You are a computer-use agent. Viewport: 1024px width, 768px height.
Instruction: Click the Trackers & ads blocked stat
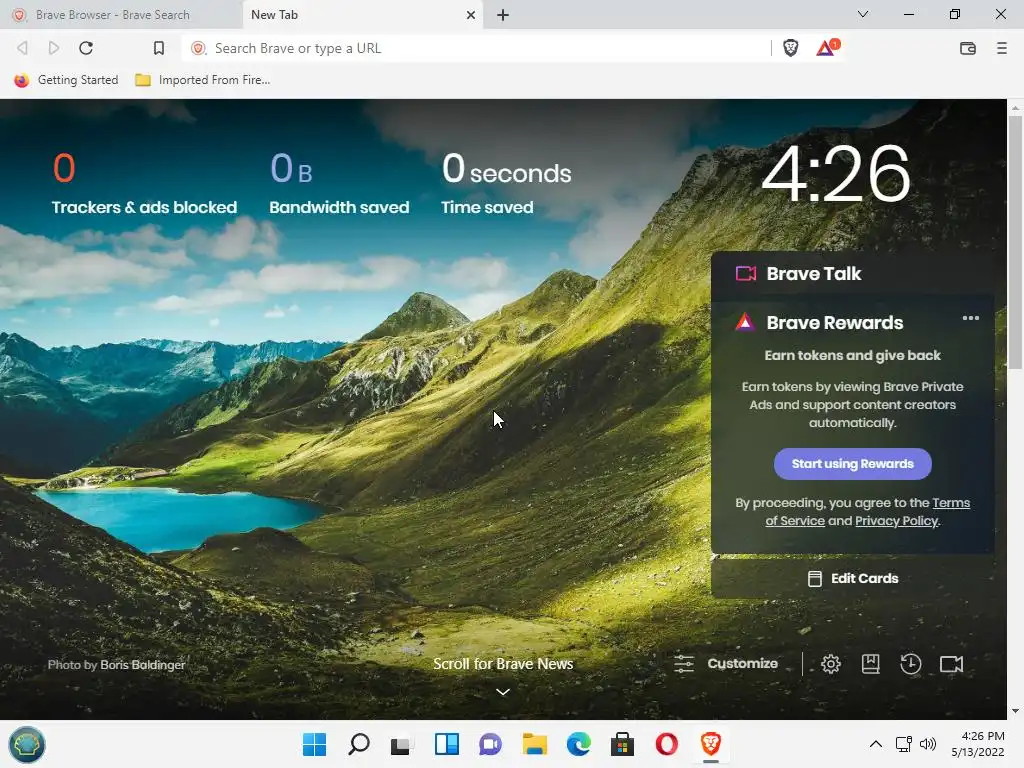144,183
